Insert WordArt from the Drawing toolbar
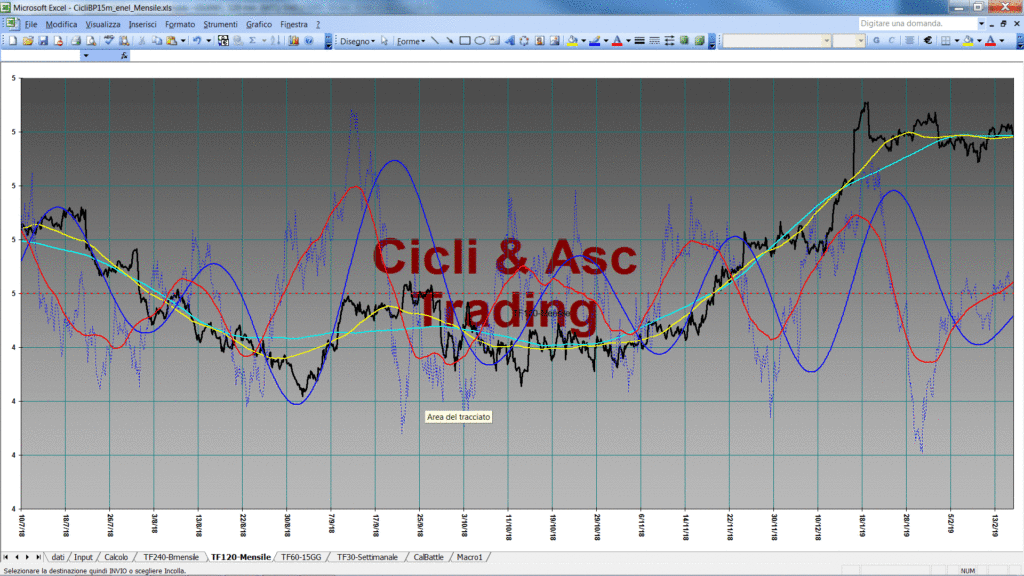Viewport: 1024px width, 576px height. coord(509,40)
